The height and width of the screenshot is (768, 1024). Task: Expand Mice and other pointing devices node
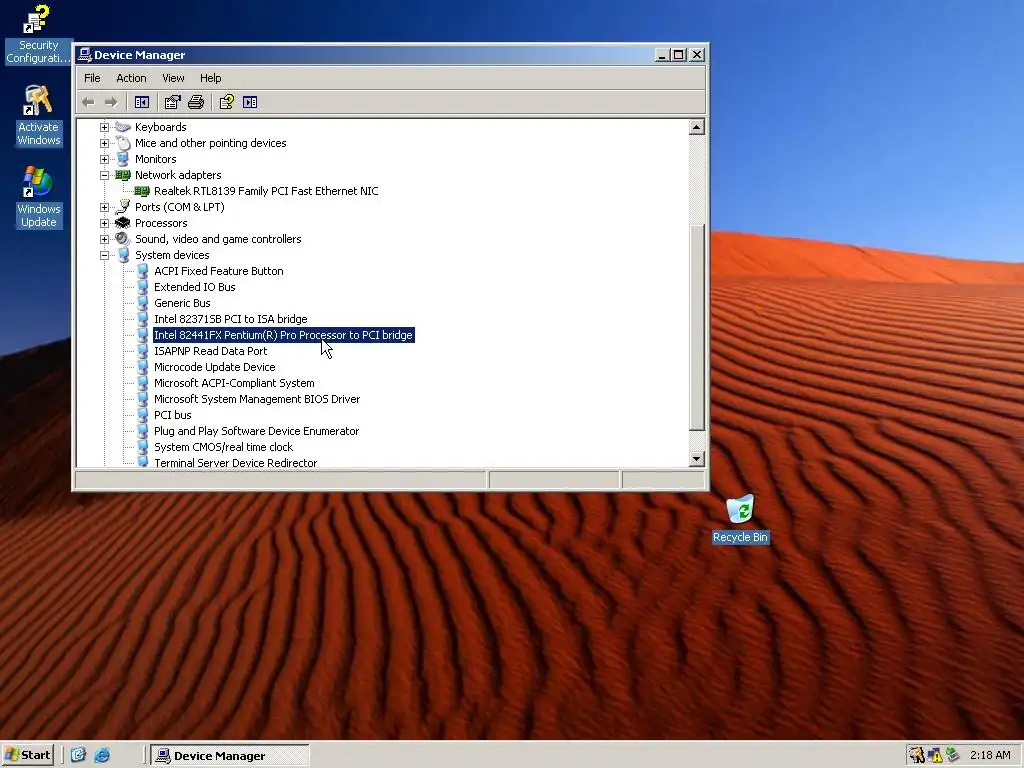[104, 143]
